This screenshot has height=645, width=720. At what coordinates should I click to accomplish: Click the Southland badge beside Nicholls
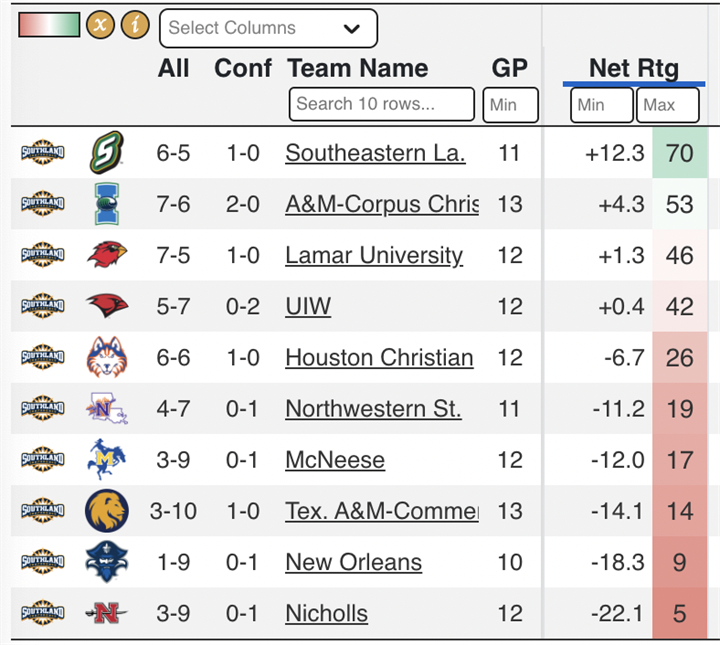(43, 612)
